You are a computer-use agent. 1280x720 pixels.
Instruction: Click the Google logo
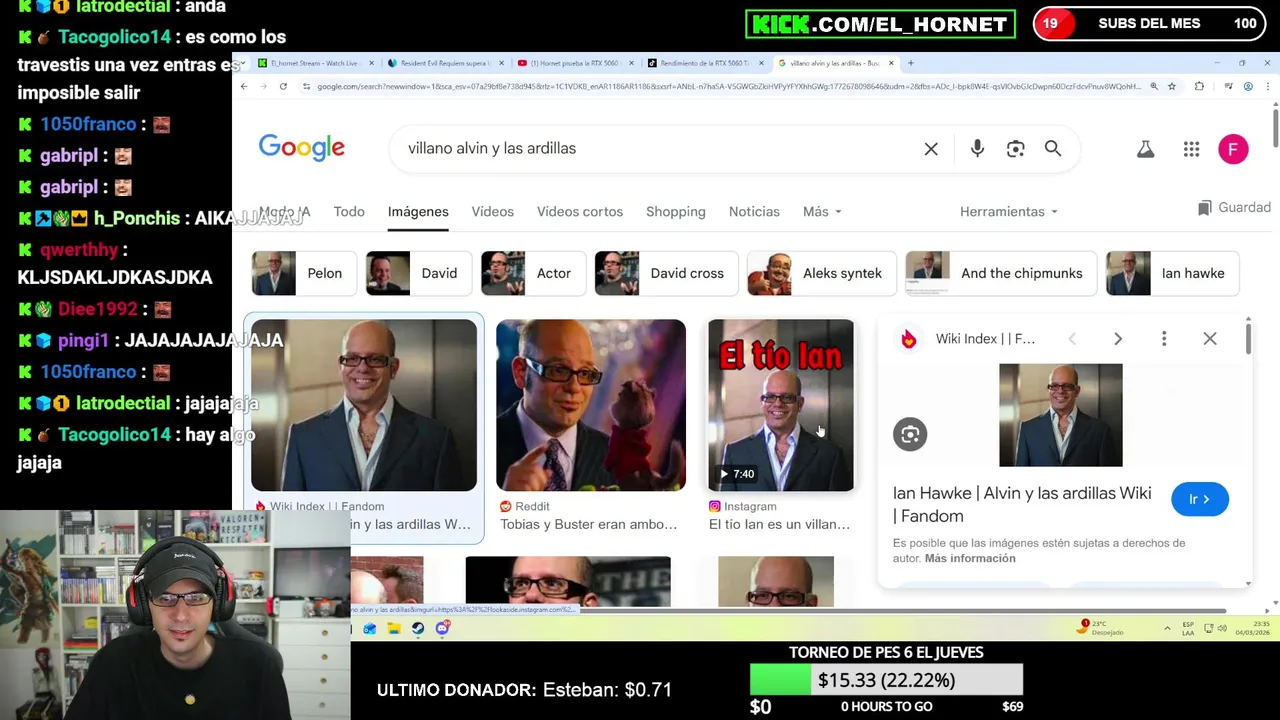point(301,148)
